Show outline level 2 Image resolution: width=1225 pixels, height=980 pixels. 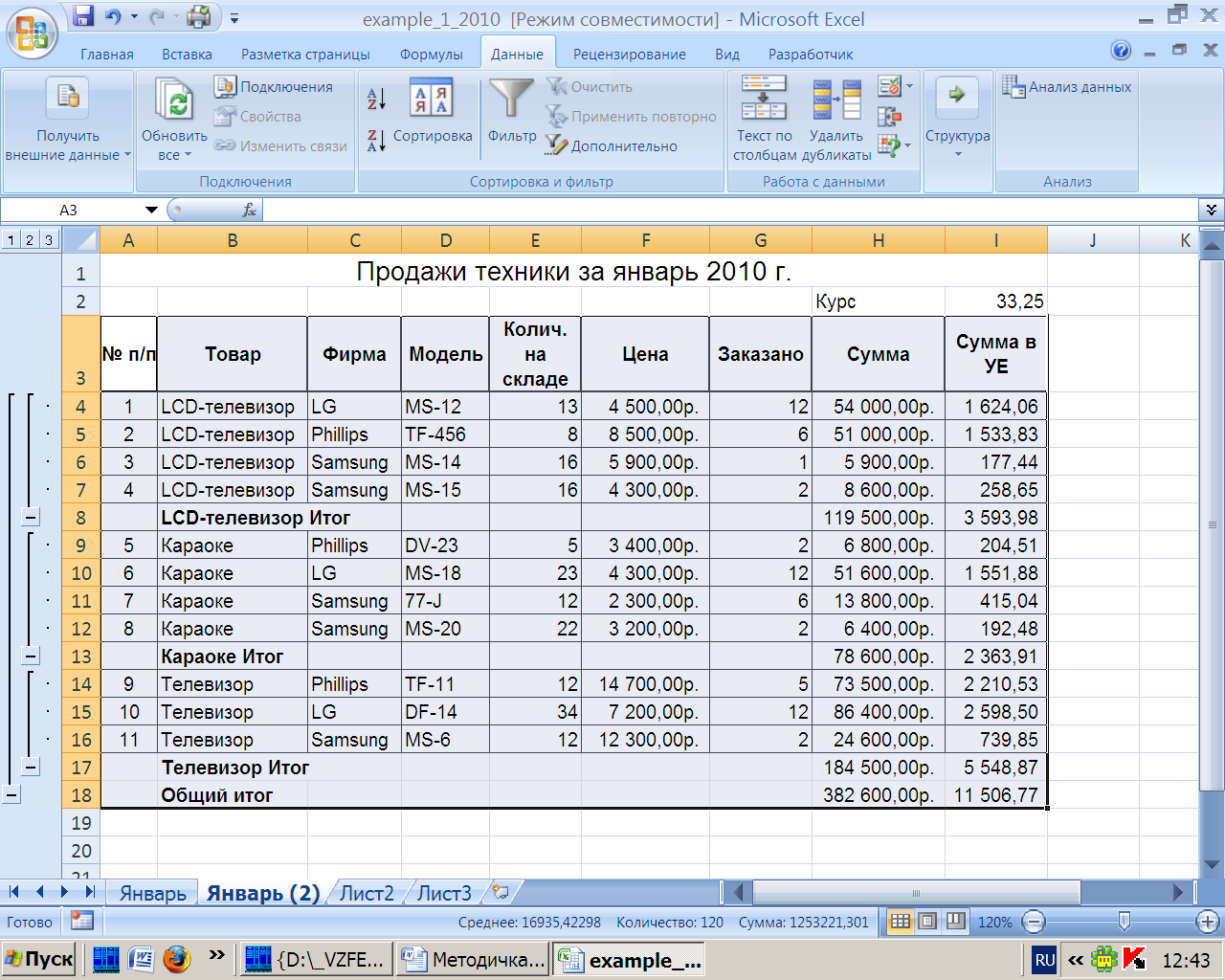[x=29, y=240]
